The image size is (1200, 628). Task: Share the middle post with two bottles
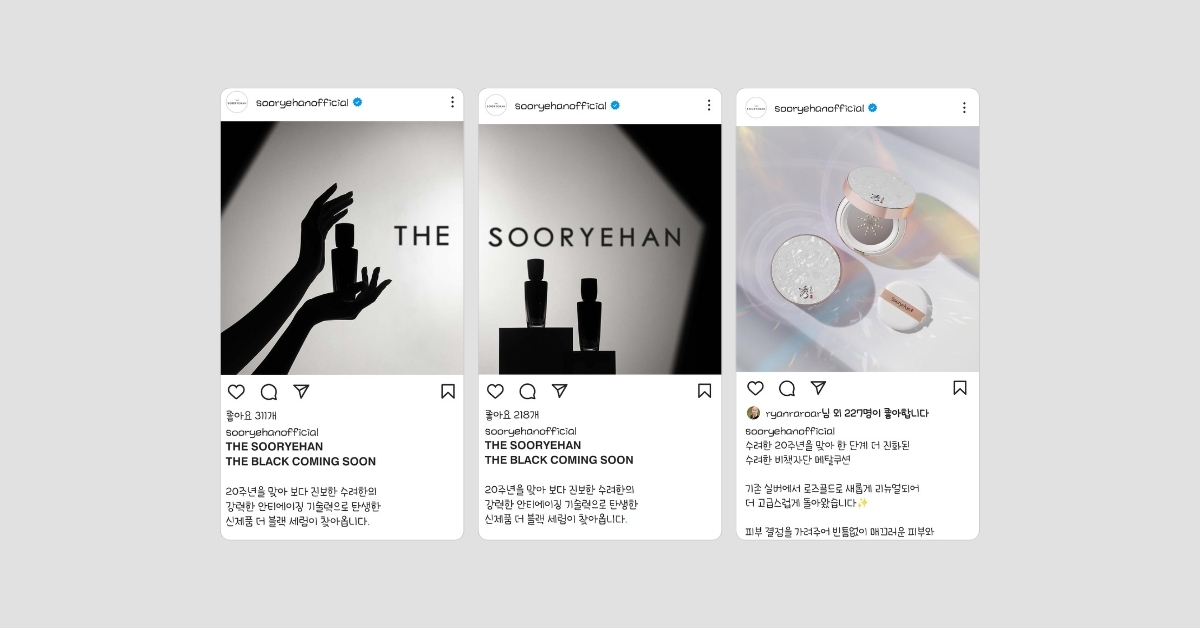[560, 391]
